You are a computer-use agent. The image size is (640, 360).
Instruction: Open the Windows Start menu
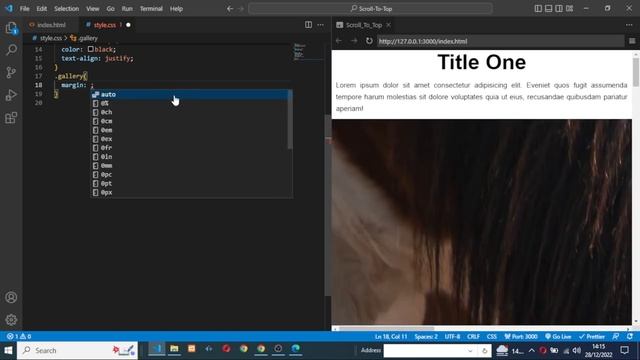[8, 350]
